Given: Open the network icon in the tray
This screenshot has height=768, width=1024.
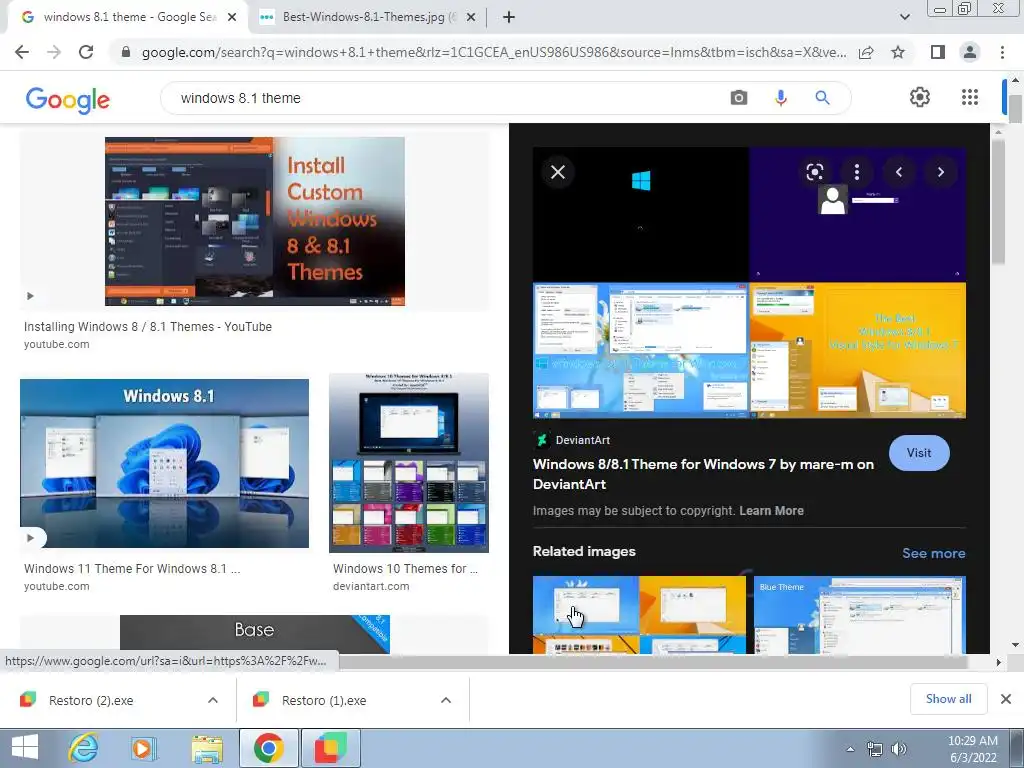Looking at the screenshot, I should tap(874, 749).
